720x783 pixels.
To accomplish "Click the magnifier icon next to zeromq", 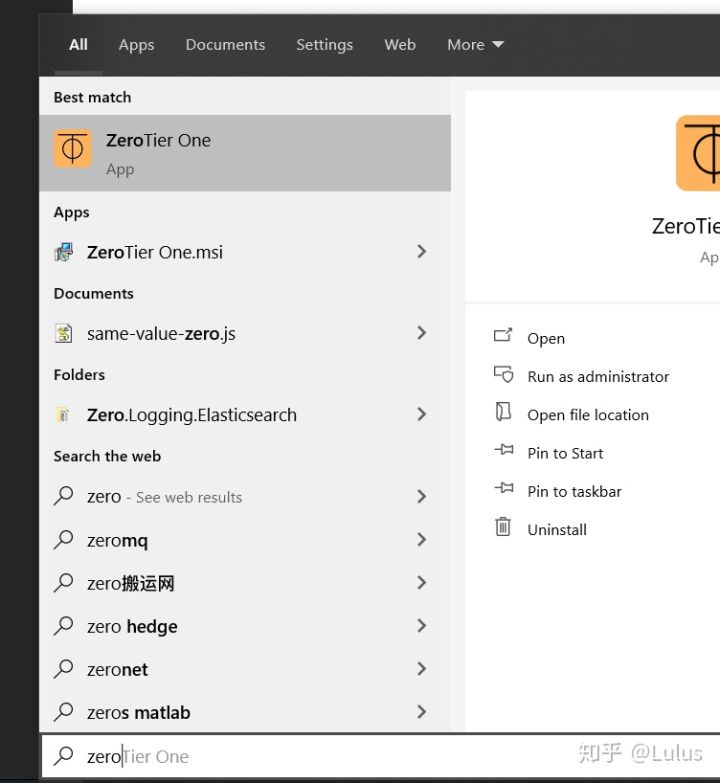I will click(63, 539).
